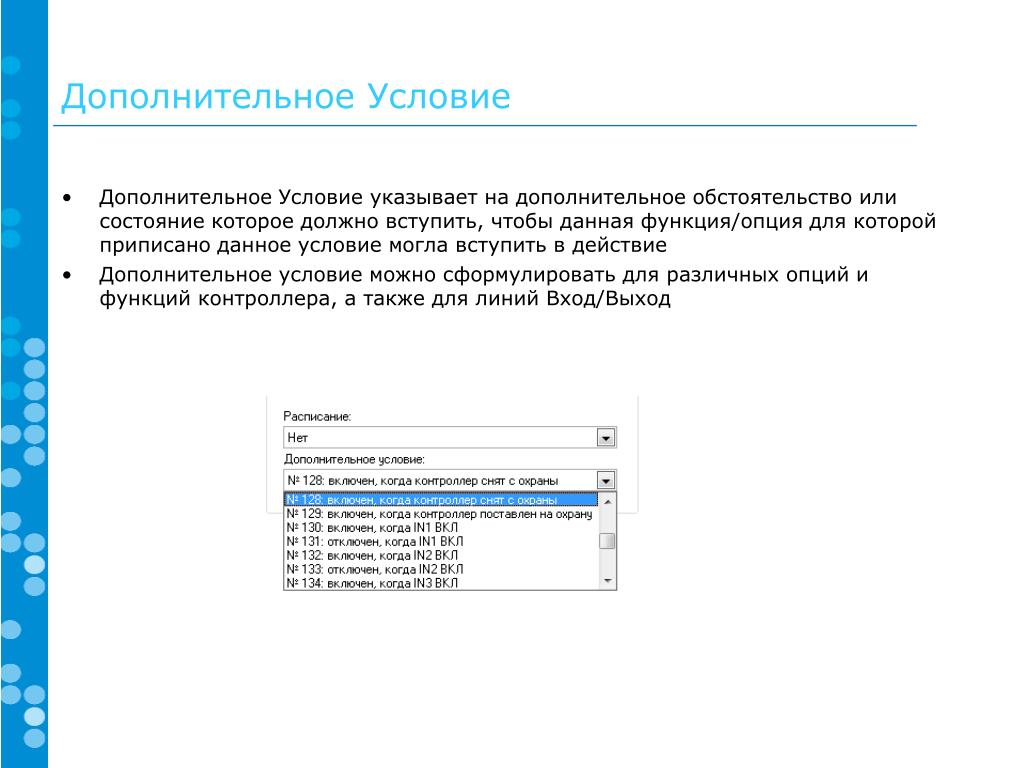The width and height of the screenshot is (1024, 768).
Task: Select № 134: включен, когда IN3 ВКЛ
Action: pos(441,583)
